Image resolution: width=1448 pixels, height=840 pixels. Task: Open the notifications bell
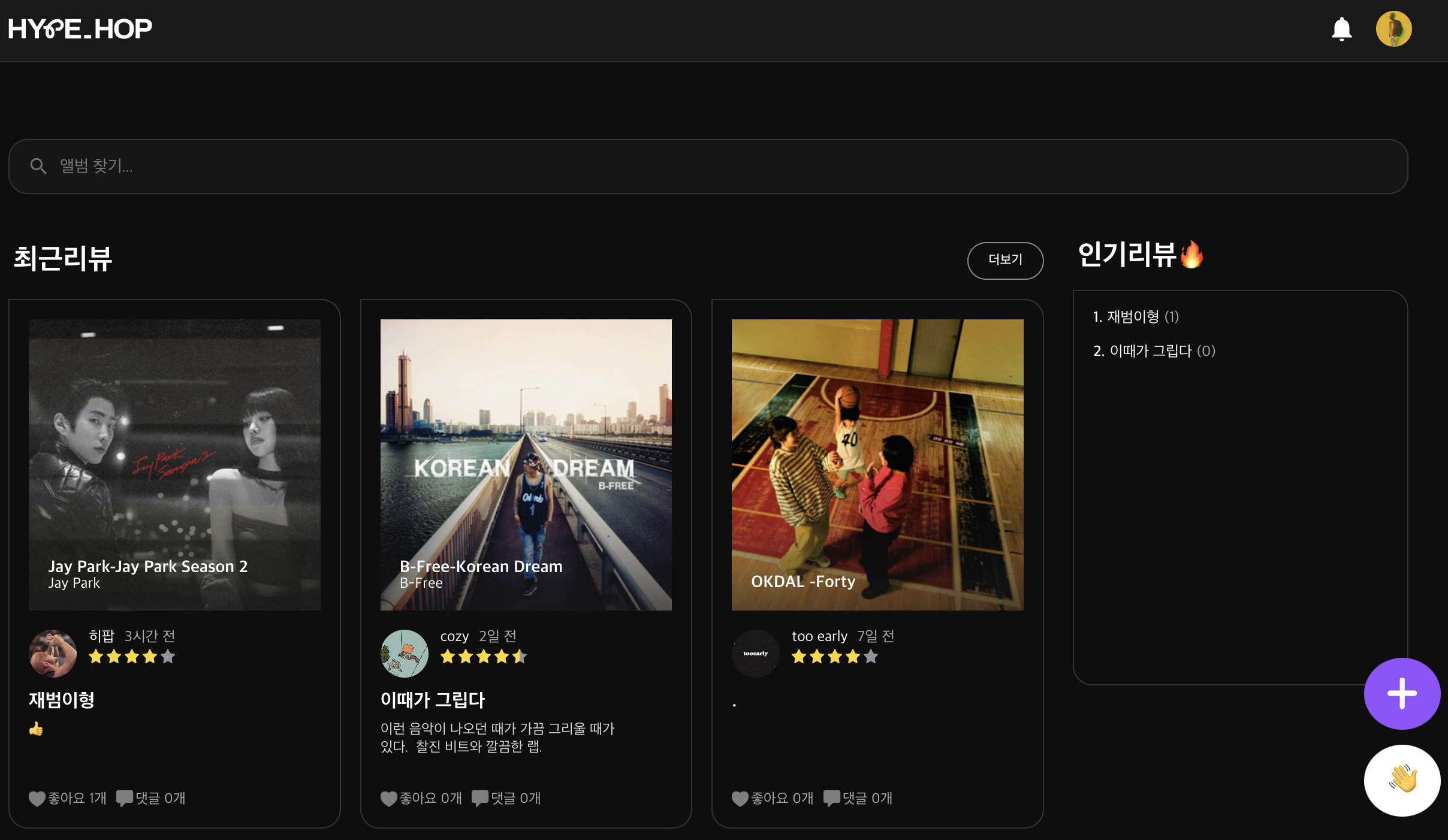(x=1341, y=29)
